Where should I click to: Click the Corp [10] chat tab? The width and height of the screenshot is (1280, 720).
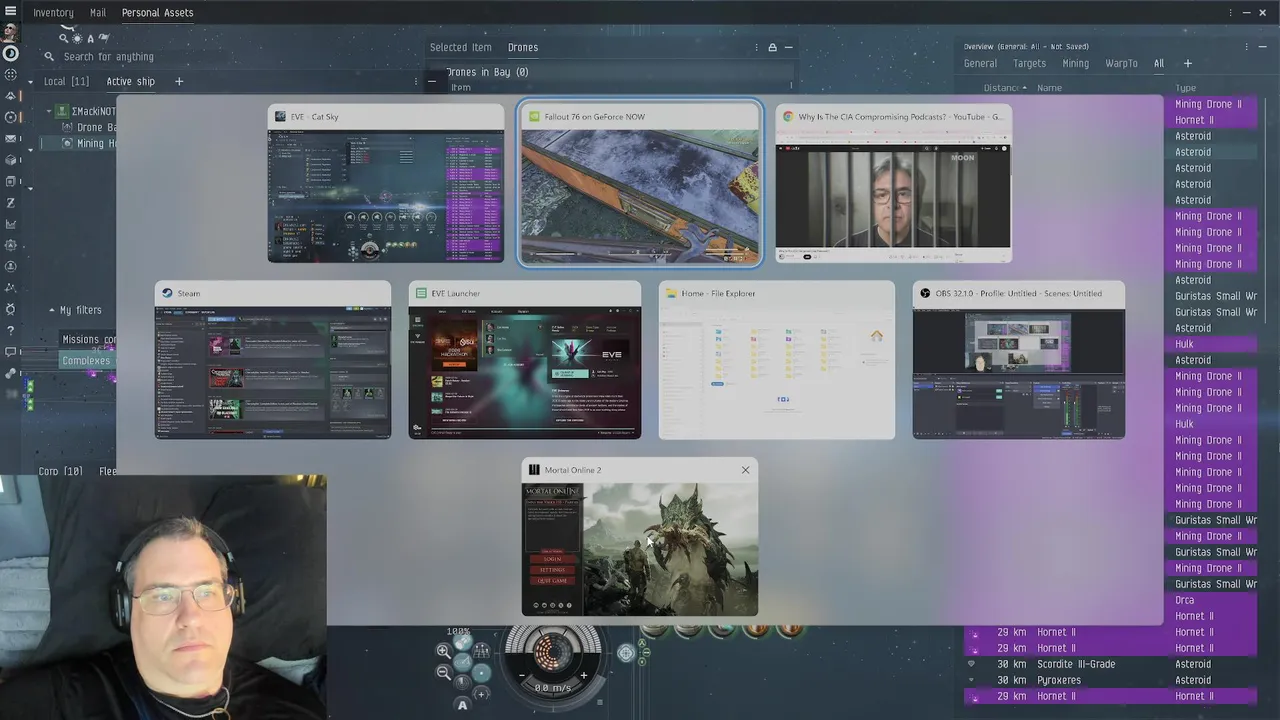click(x=60, y=471)
